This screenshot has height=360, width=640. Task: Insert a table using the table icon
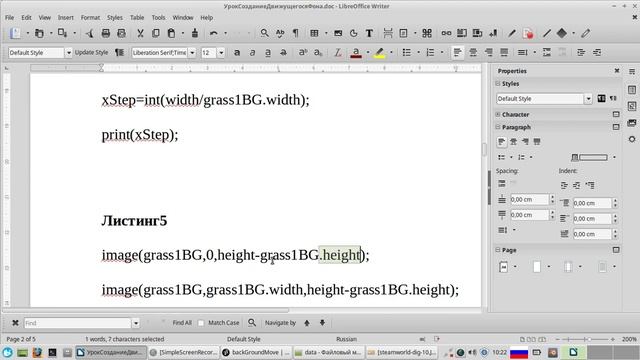[x=314, y=33]
